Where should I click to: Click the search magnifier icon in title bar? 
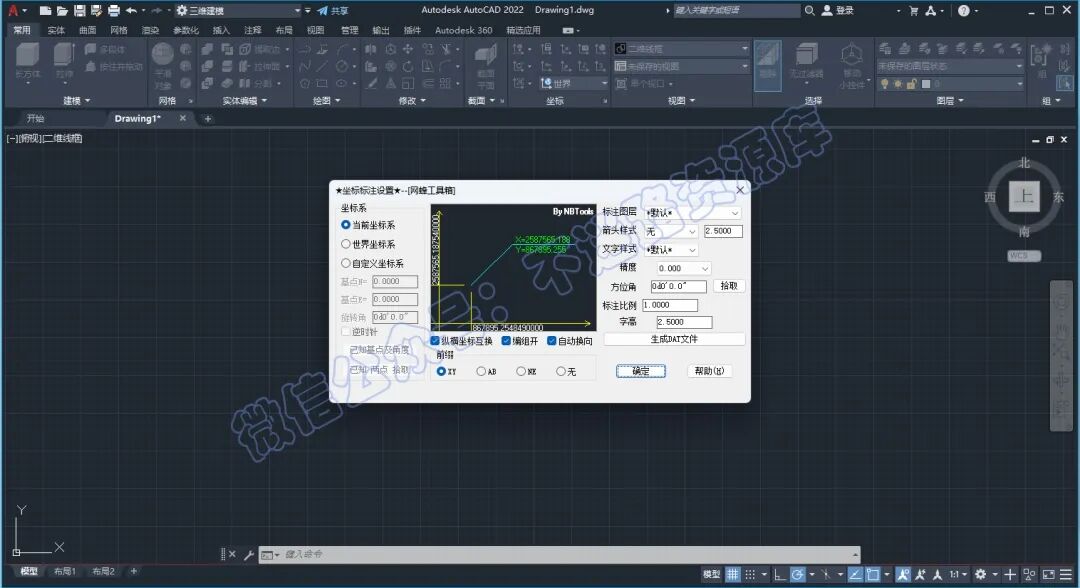click(x=810, y=10)
